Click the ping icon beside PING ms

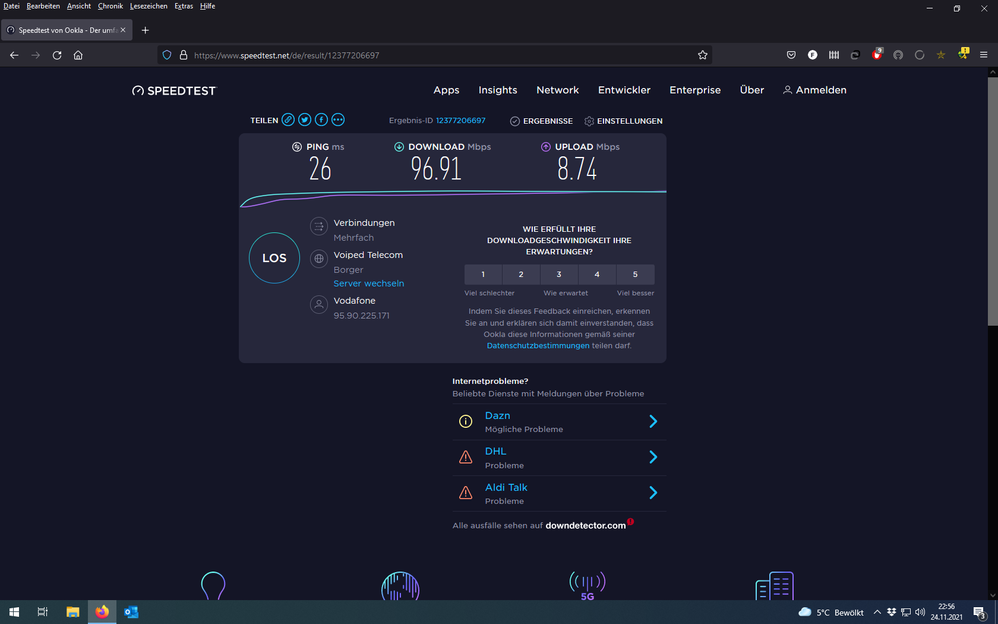click(x=297, y=147)
